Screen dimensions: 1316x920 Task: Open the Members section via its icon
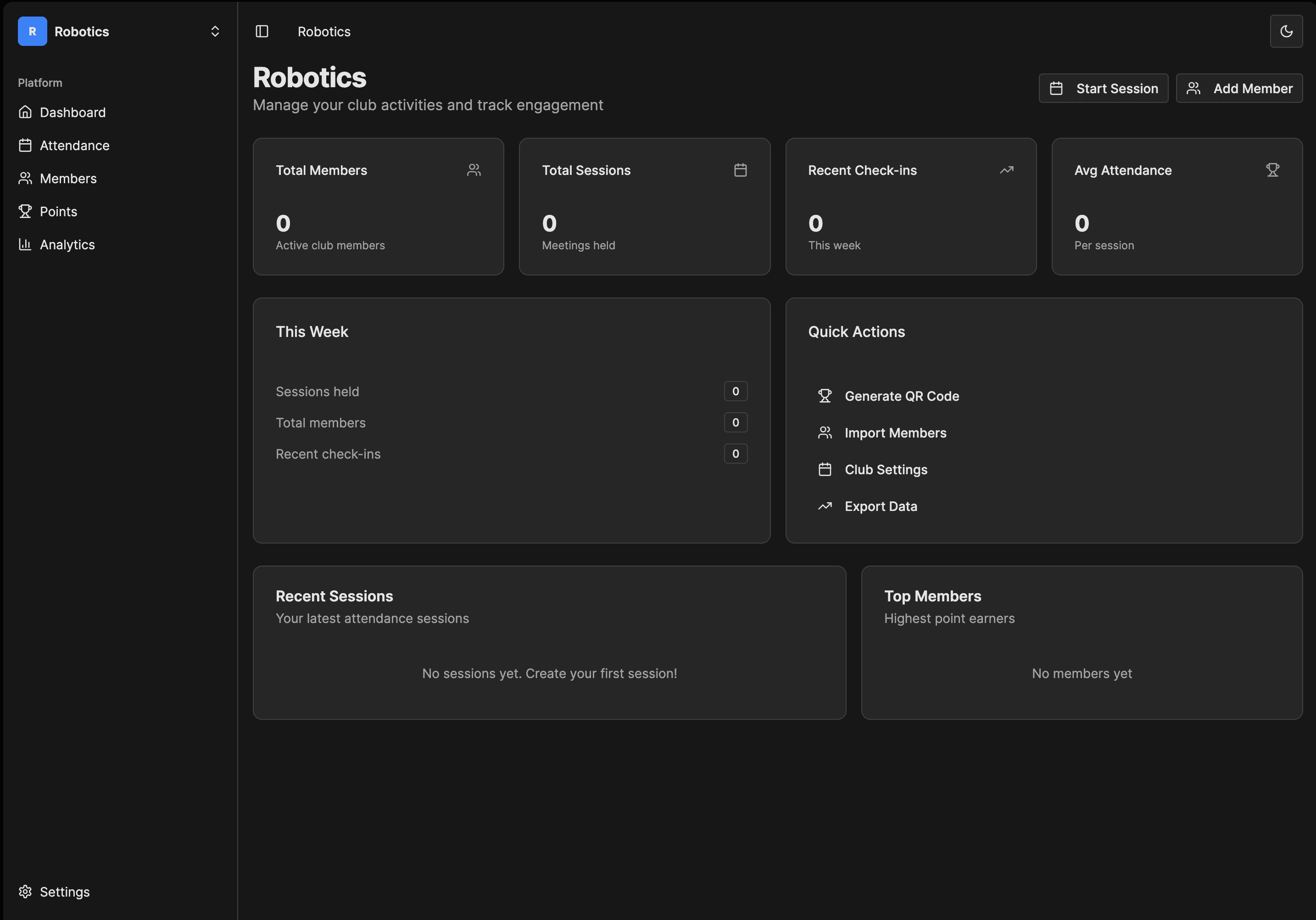[x=26, y=178]
